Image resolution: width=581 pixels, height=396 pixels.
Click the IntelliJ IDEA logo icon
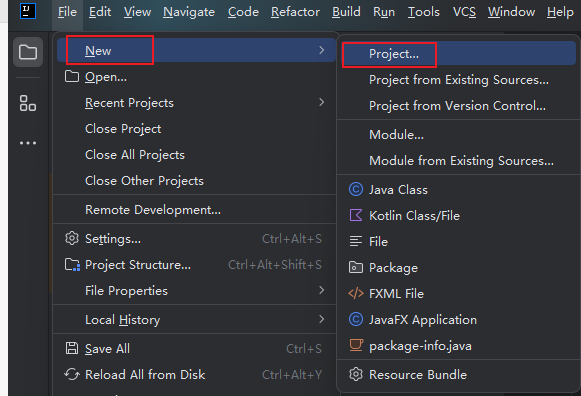28,11
